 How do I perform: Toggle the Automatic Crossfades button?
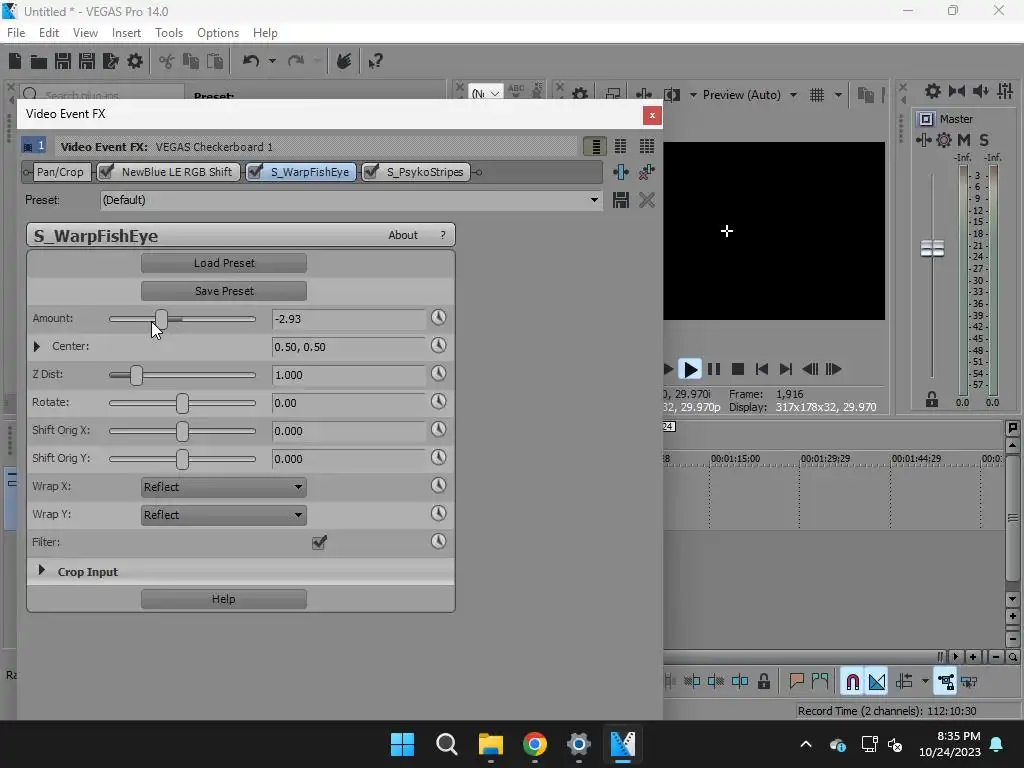coord(877,681)
